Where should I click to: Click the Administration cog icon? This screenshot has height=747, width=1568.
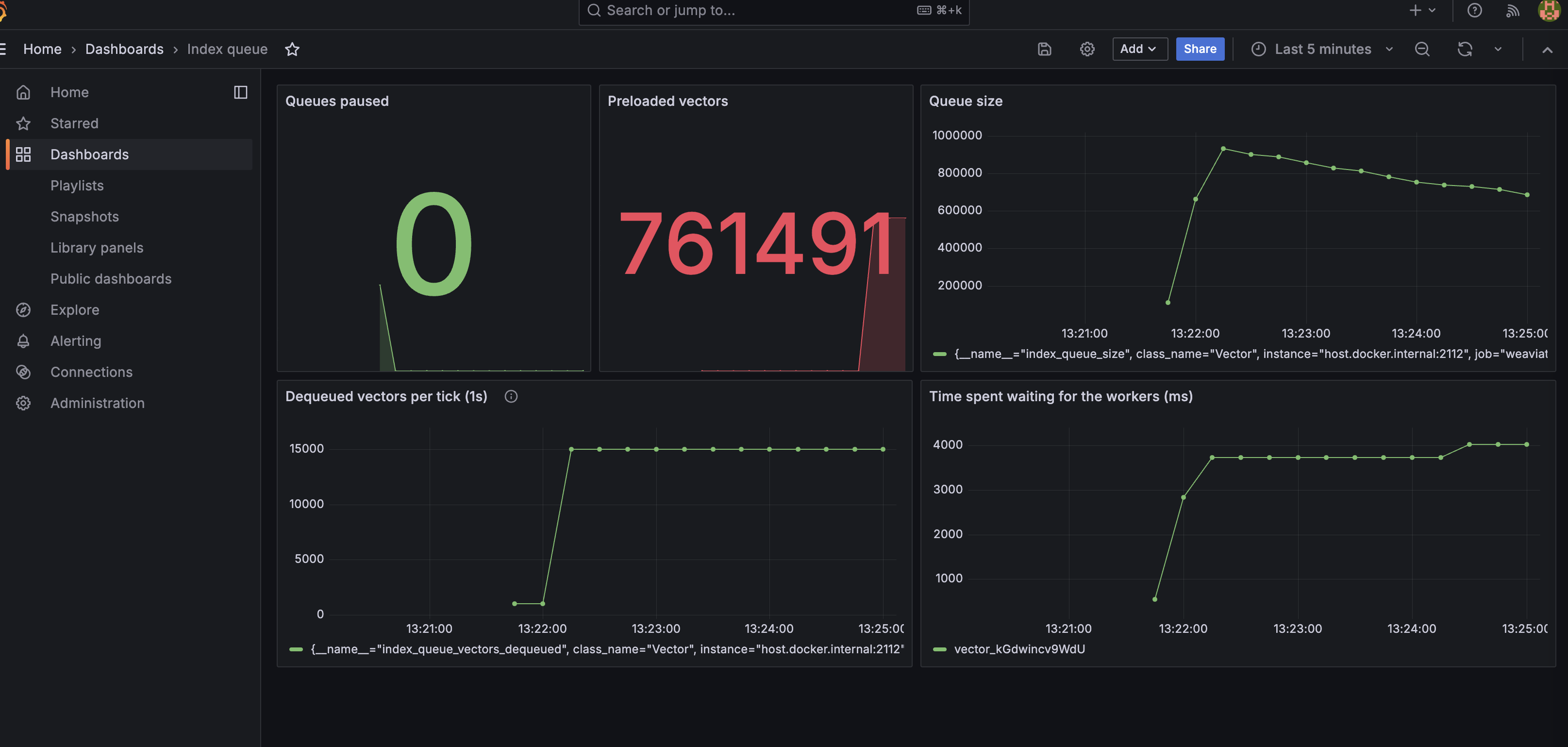[23, 403]
